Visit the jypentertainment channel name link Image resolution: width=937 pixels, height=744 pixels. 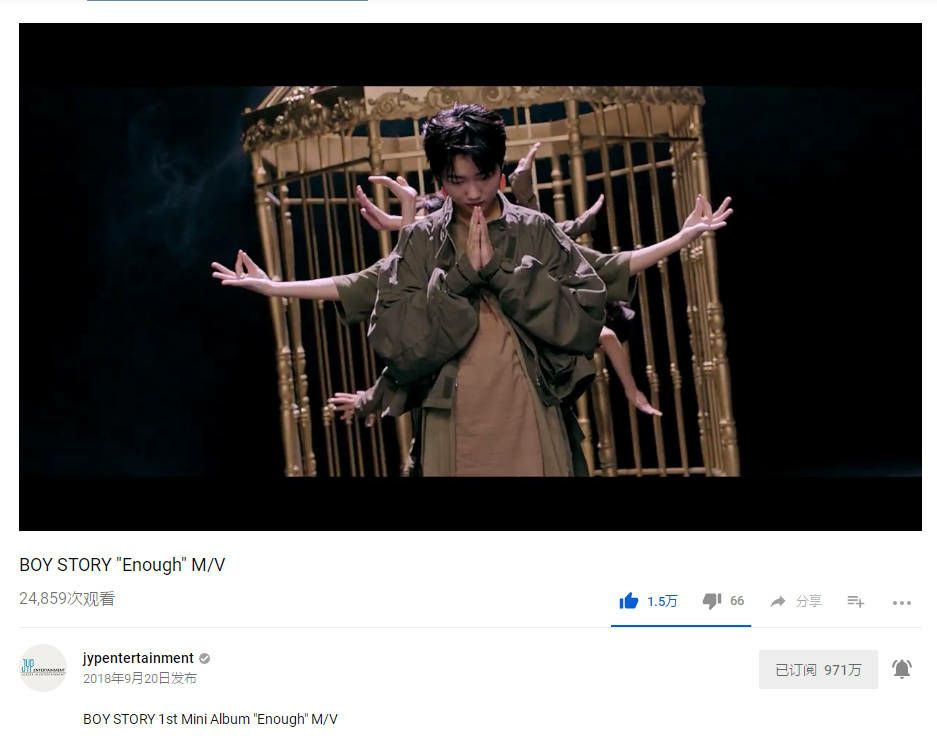pos(138,658)
